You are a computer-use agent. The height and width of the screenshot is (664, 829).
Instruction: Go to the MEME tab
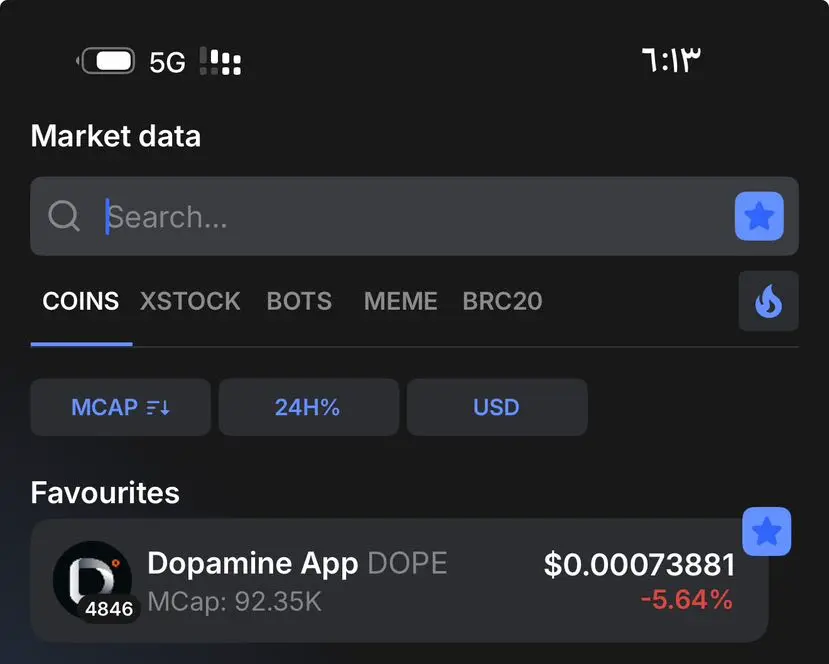401,301
